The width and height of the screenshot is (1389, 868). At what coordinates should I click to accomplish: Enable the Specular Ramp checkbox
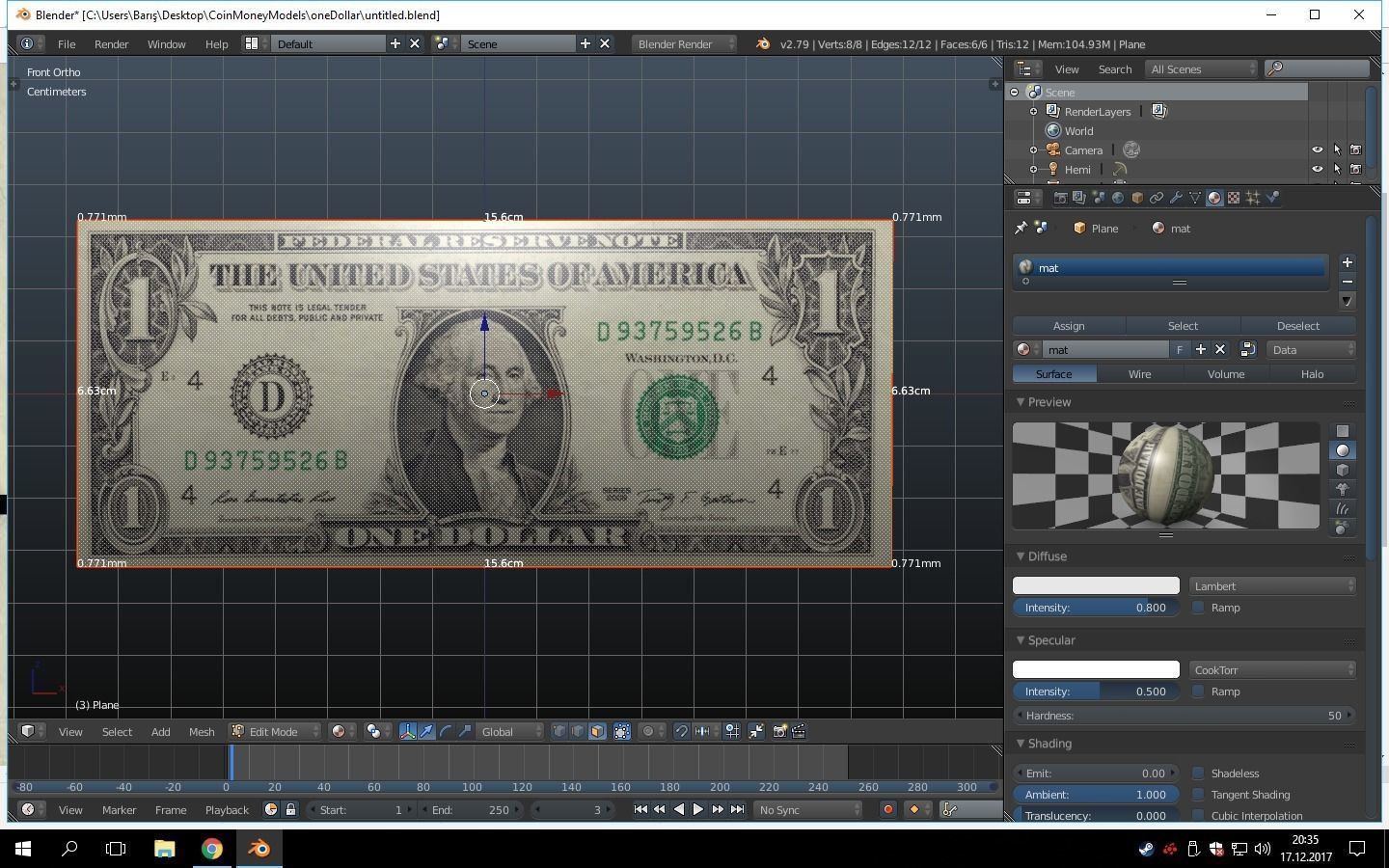coord(1198,692)
